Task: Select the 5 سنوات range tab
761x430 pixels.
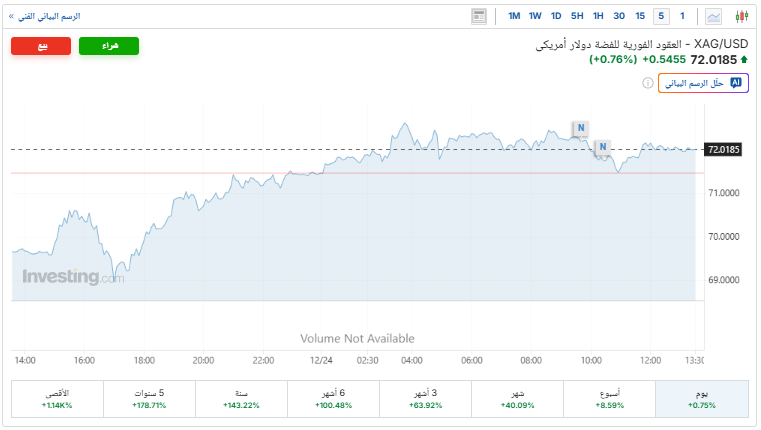Action: coord(149,399)
